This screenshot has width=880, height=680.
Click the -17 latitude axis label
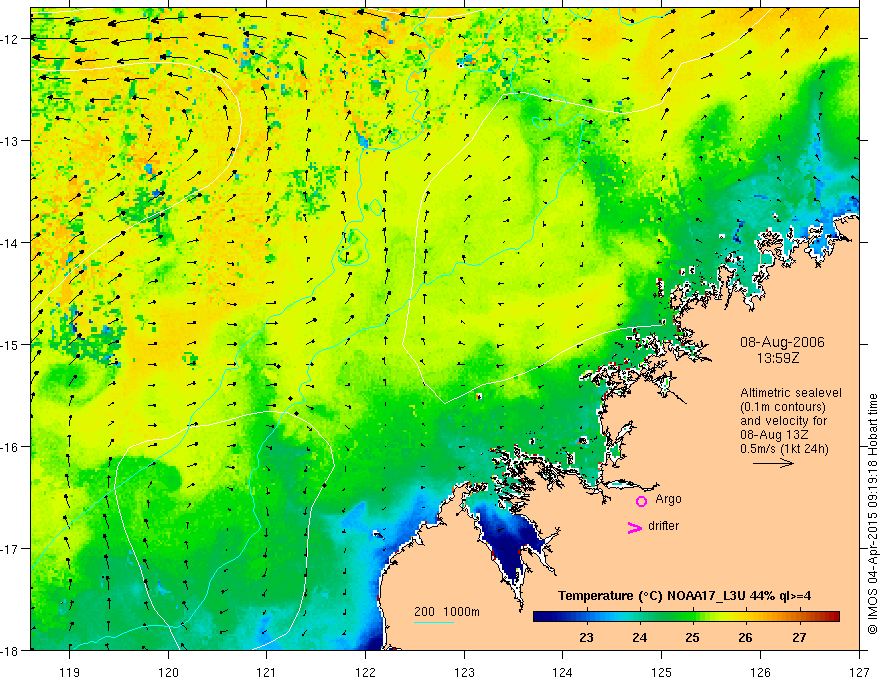pos(11,549)
